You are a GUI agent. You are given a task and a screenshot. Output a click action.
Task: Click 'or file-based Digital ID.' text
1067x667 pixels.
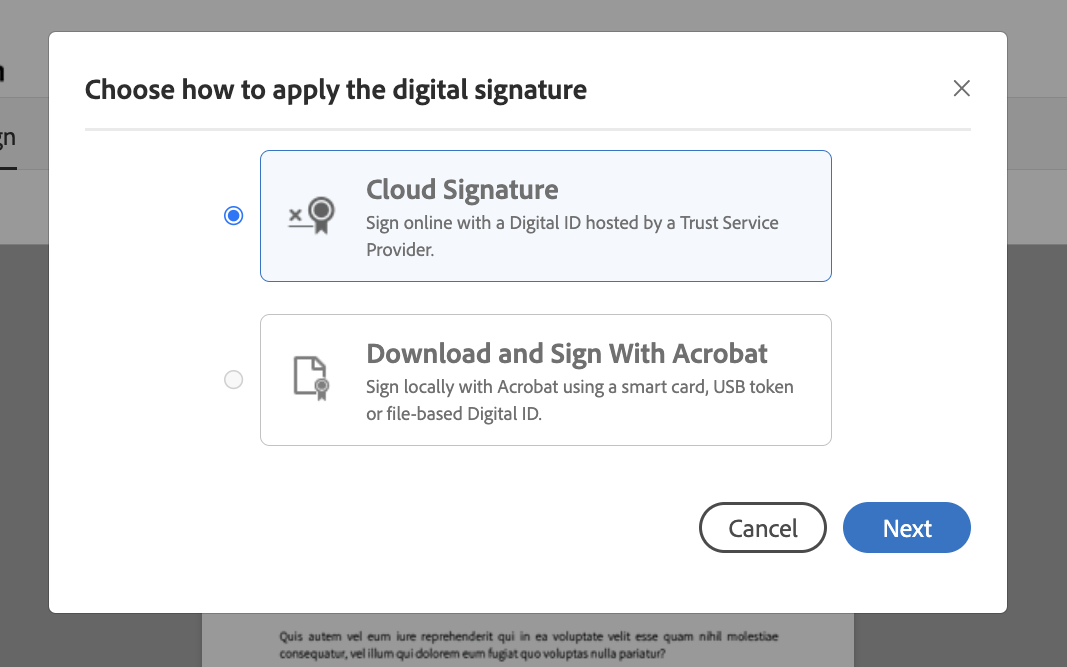coord(454,414)
